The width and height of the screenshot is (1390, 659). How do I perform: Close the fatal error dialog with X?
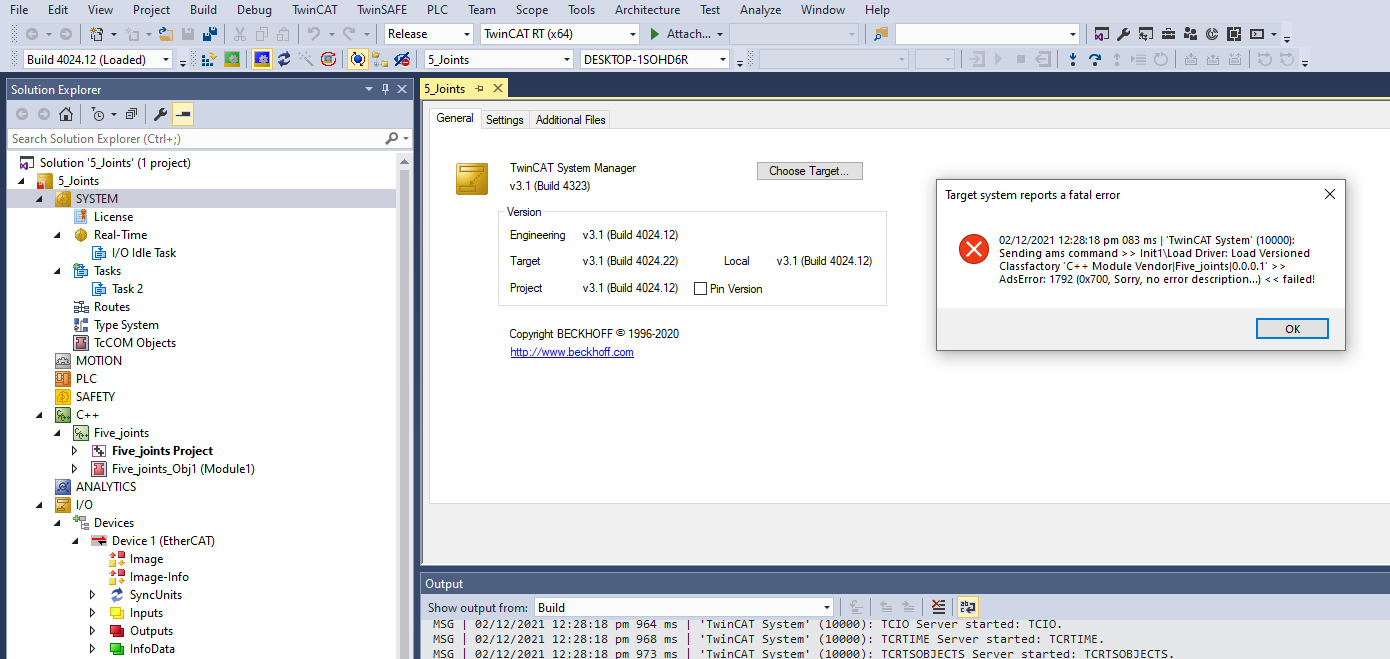1329,194
